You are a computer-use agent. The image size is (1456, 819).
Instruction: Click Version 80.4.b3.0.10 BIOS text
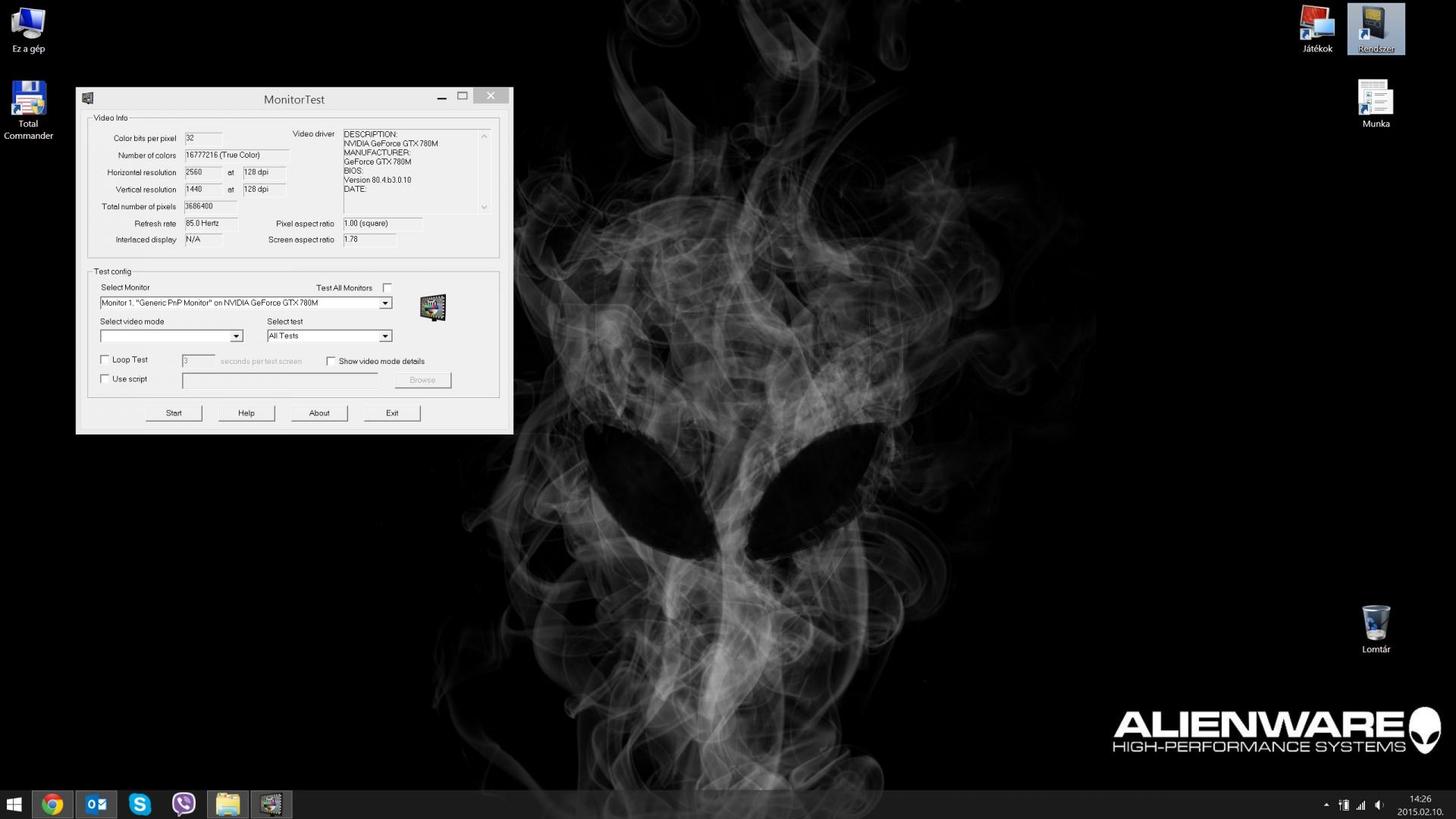[378, 180]
